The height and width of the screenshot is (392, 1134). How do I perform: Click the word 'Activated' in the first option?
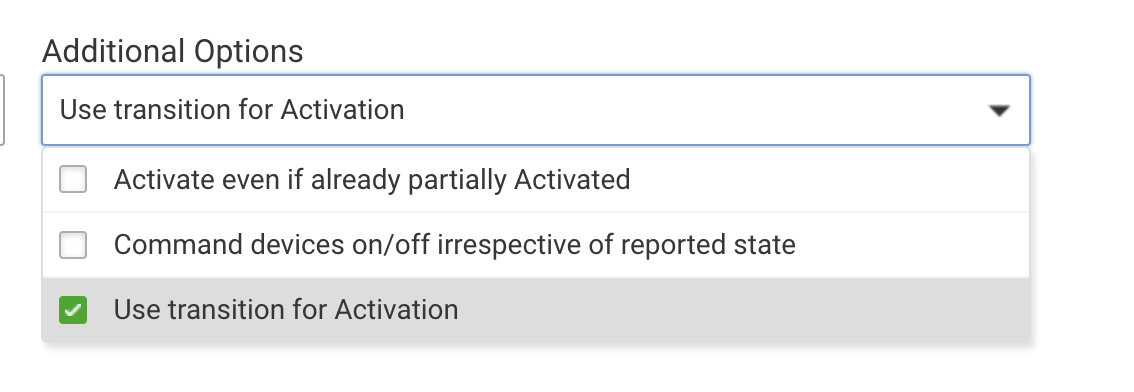(x=572, y=179)
